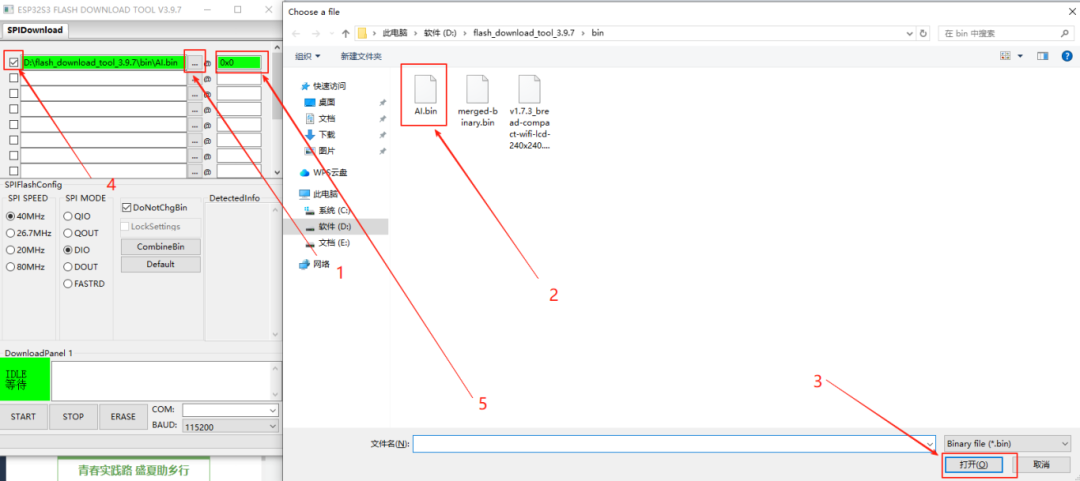Click the browse button beside the AI.bin path
The image size is (1080, 481).
pos(196,63)
